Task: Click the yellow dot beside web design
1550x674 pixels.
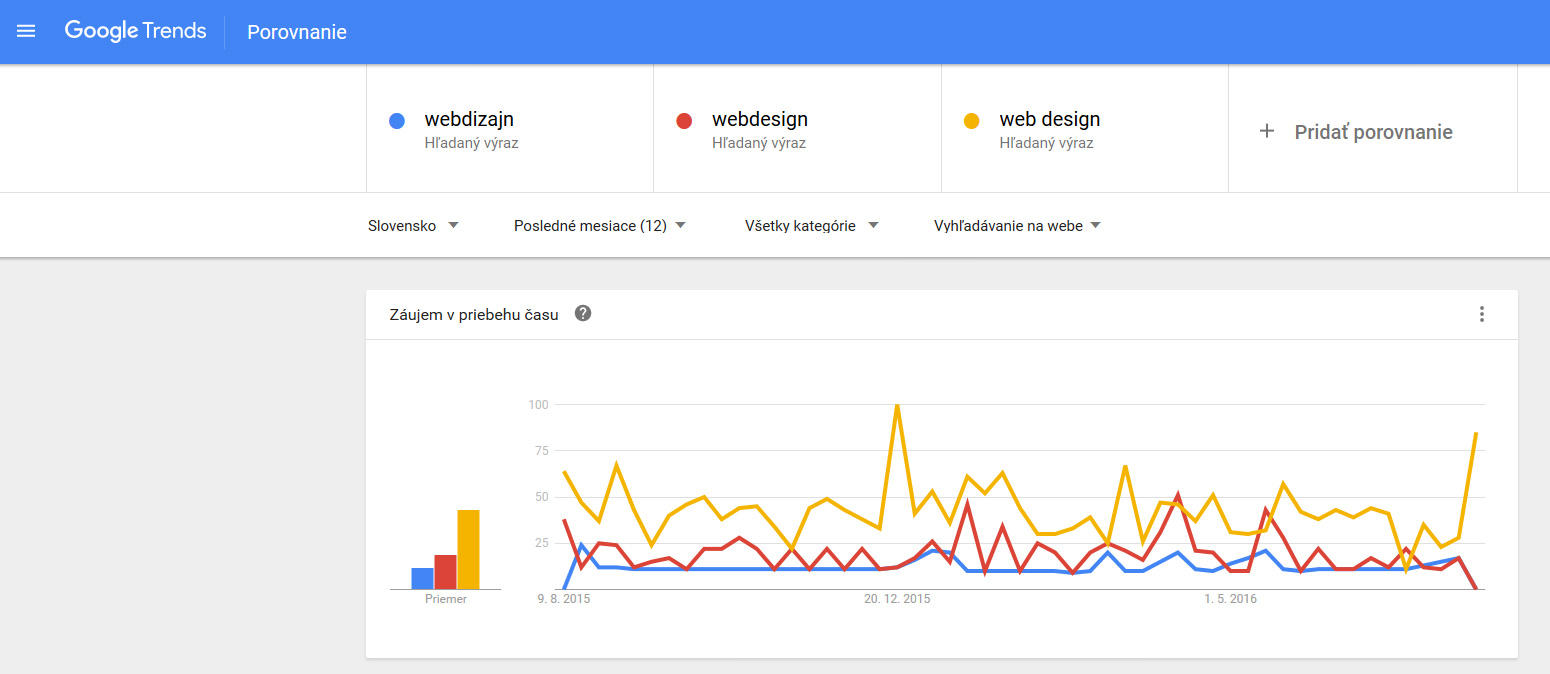Action: [971, 121]
